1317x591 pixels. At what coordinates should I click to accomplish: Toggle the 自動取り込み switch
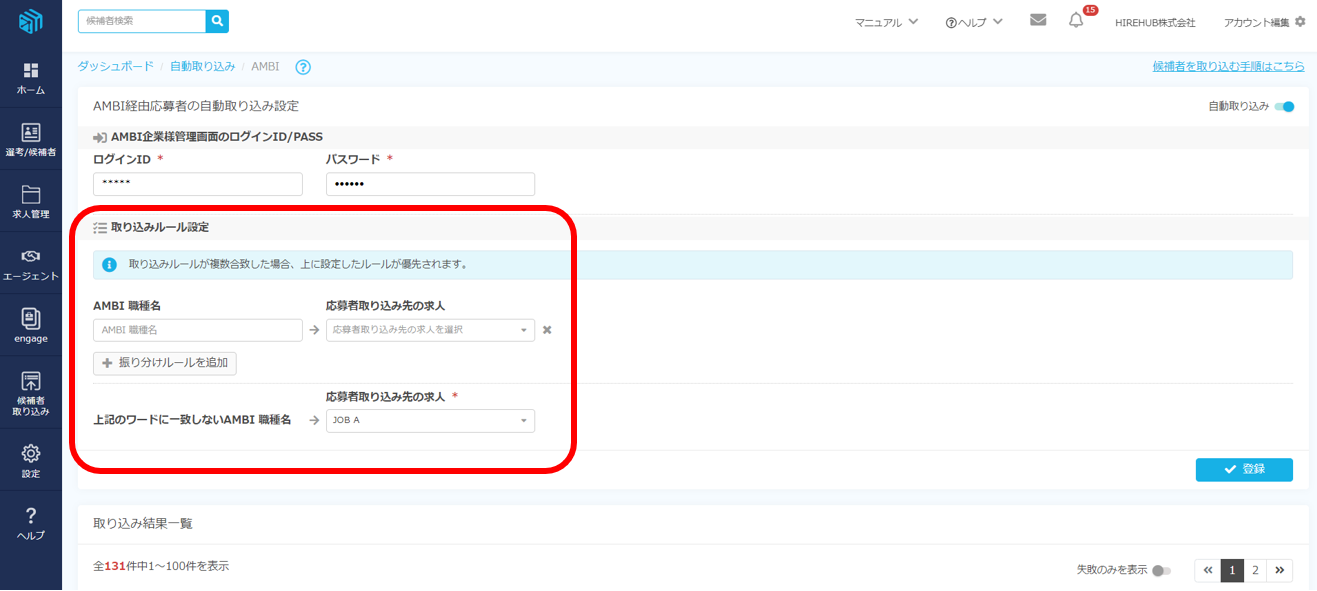1284,107
